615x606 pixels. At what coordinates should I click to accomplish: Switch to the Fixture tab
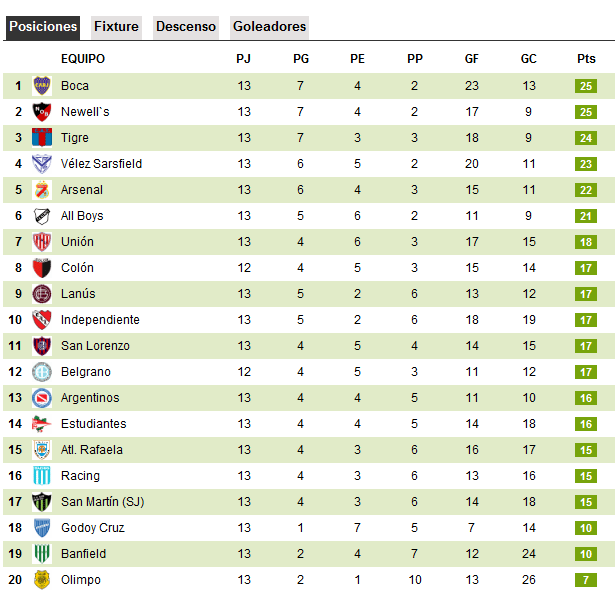tap(116, 27)
